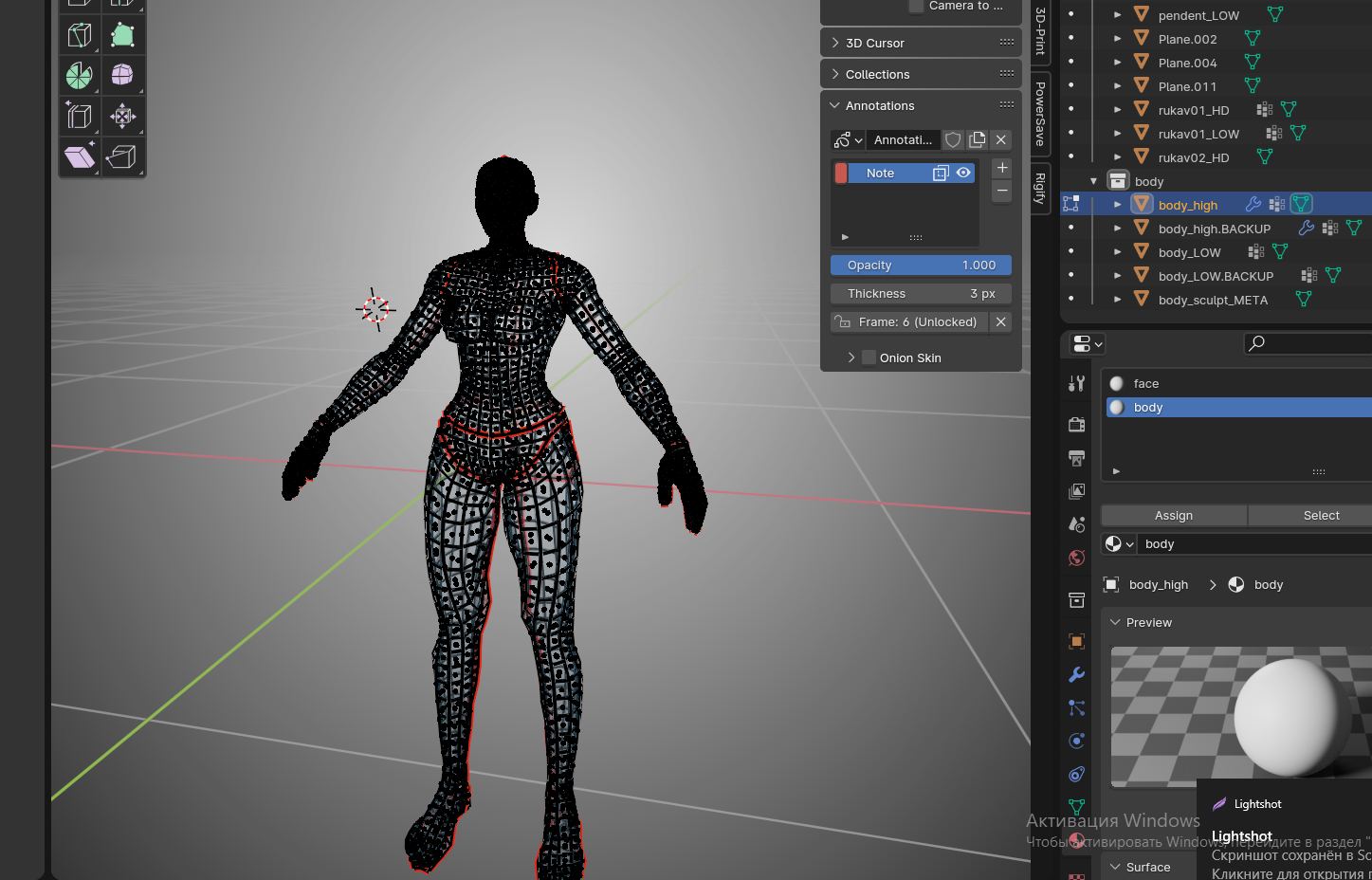Expand the Collections panel
This screenshot has width=1372, height=880.
click(877, 74)
